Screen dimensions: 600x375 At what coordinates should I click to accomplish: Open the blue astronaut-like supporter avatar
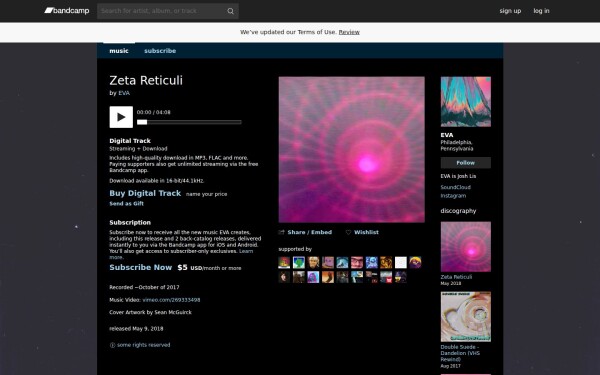tap(372, 262)
